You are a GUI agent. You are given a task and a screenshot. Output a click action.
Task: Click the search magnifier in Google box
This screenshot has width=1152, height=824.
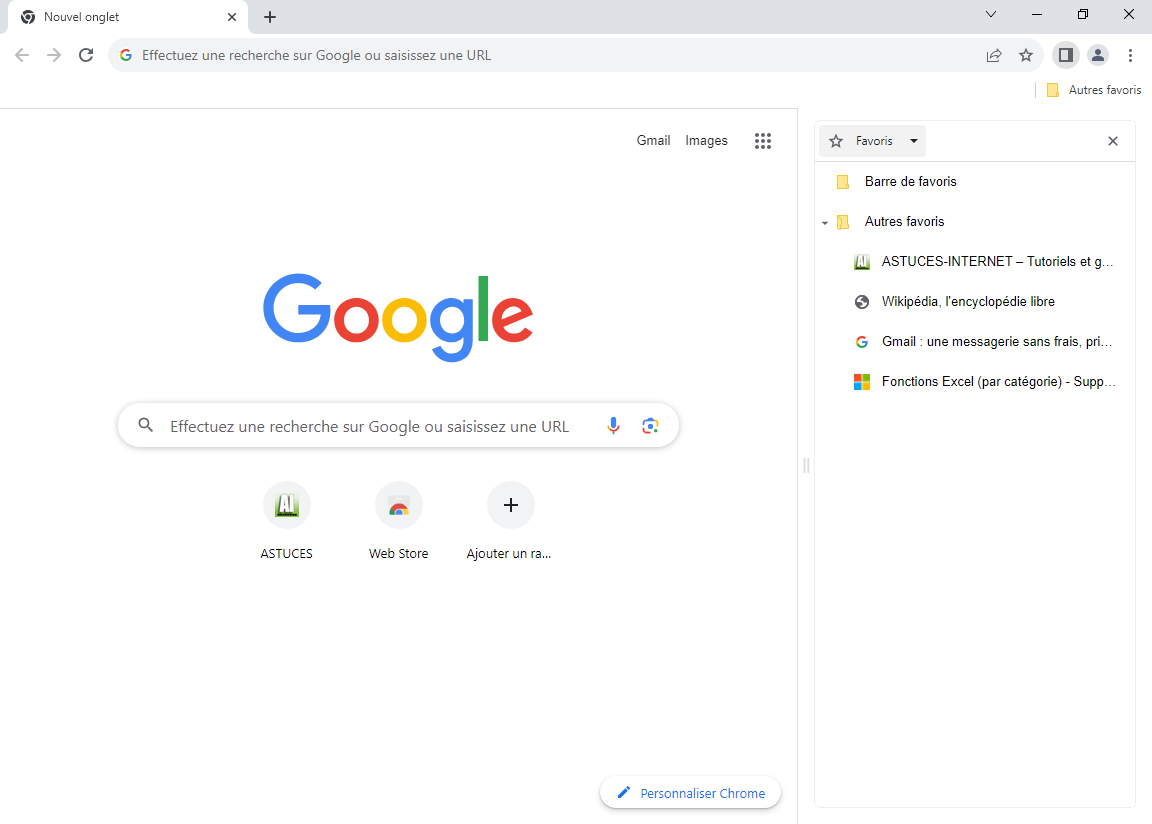coord(145,425)
